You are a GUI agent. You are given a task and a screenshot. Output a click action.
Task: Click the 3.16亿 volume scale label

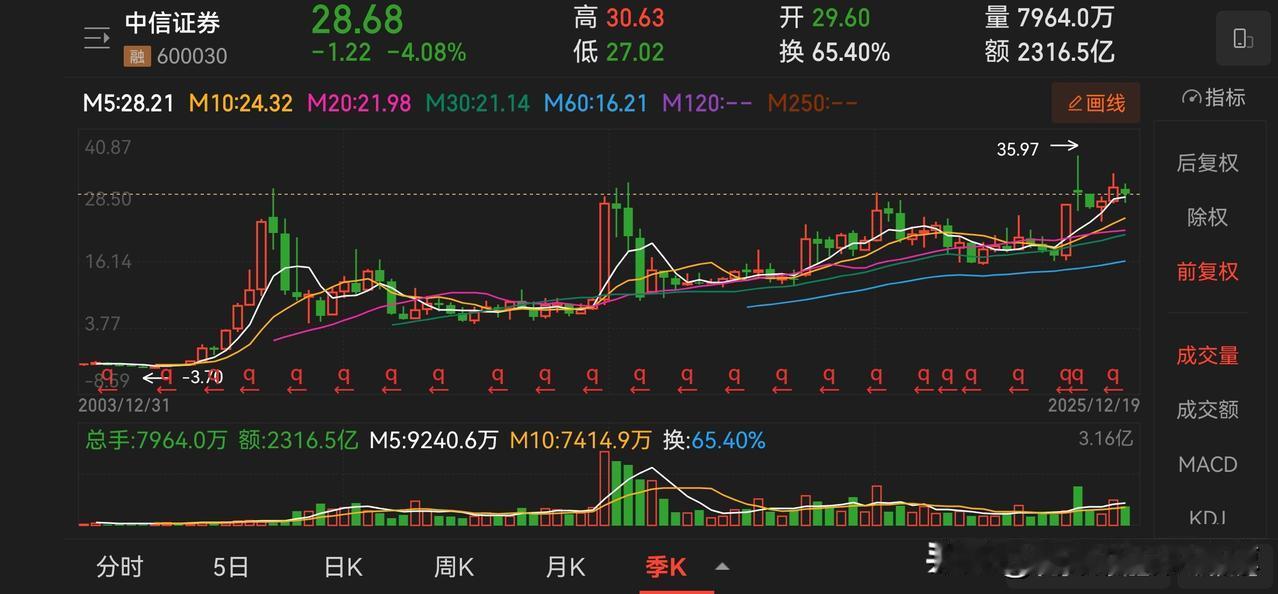click(1108, 438)
